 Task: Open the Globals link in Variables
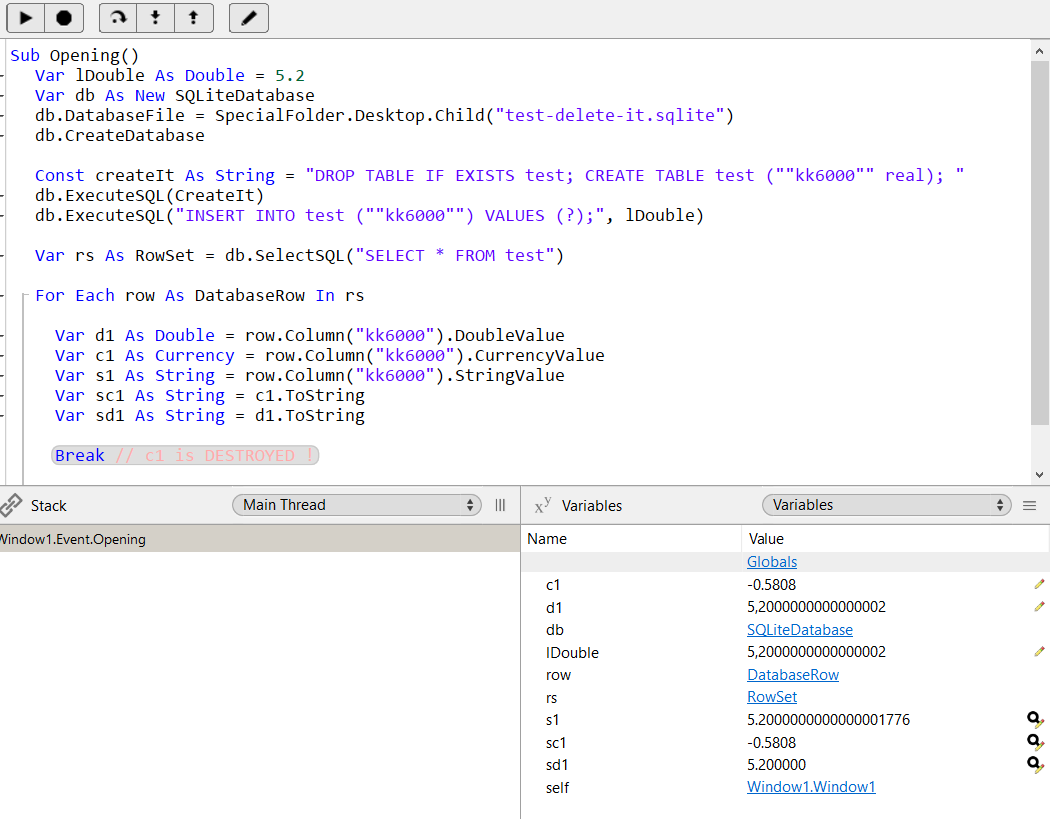[x=771, y=561]
